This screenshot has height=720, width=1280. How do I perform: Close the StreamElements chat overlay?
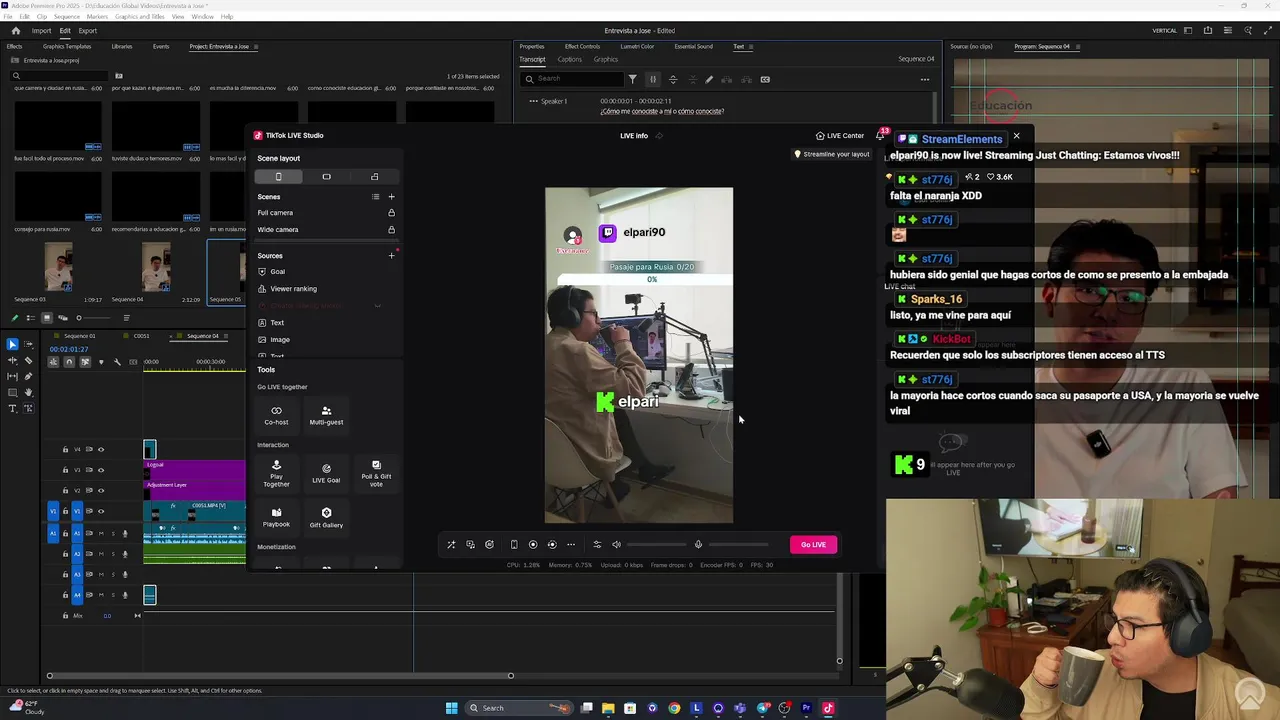(x=1016, y=136)
